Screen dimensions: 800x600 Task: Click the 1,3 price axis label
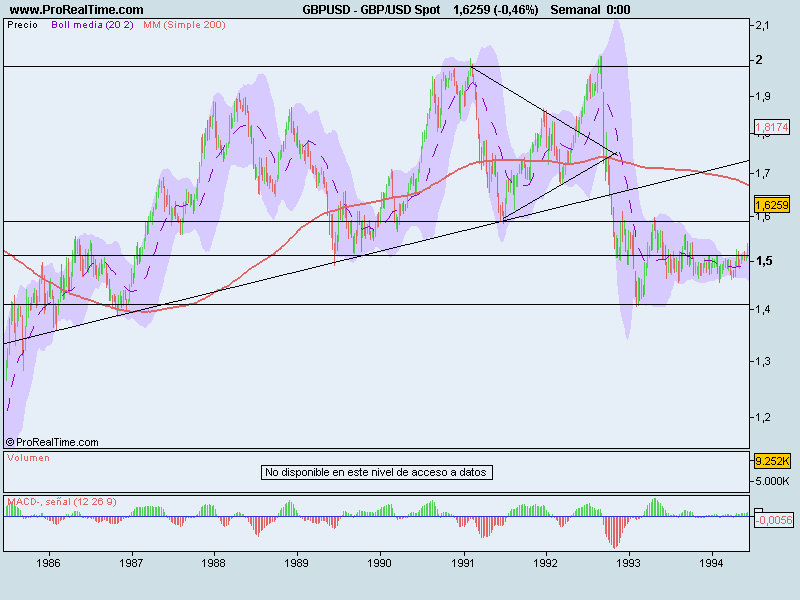click(763, 361)
